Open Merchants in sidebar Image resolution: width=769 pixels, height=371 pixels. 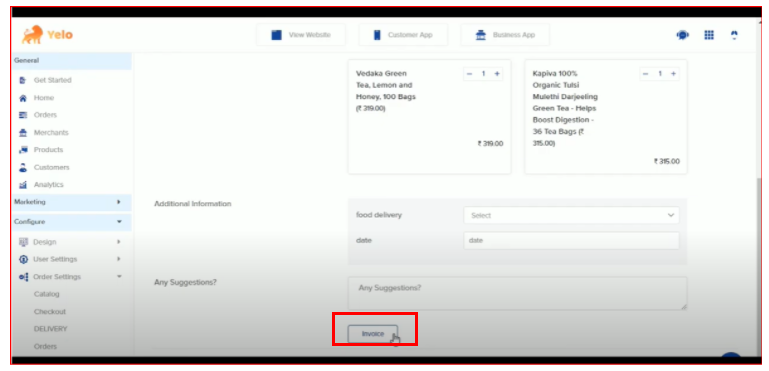pos(51,132)
